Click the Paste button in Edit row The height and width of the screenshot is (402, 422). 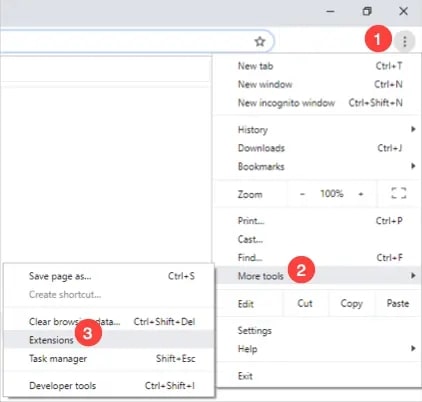pos(398,303)
